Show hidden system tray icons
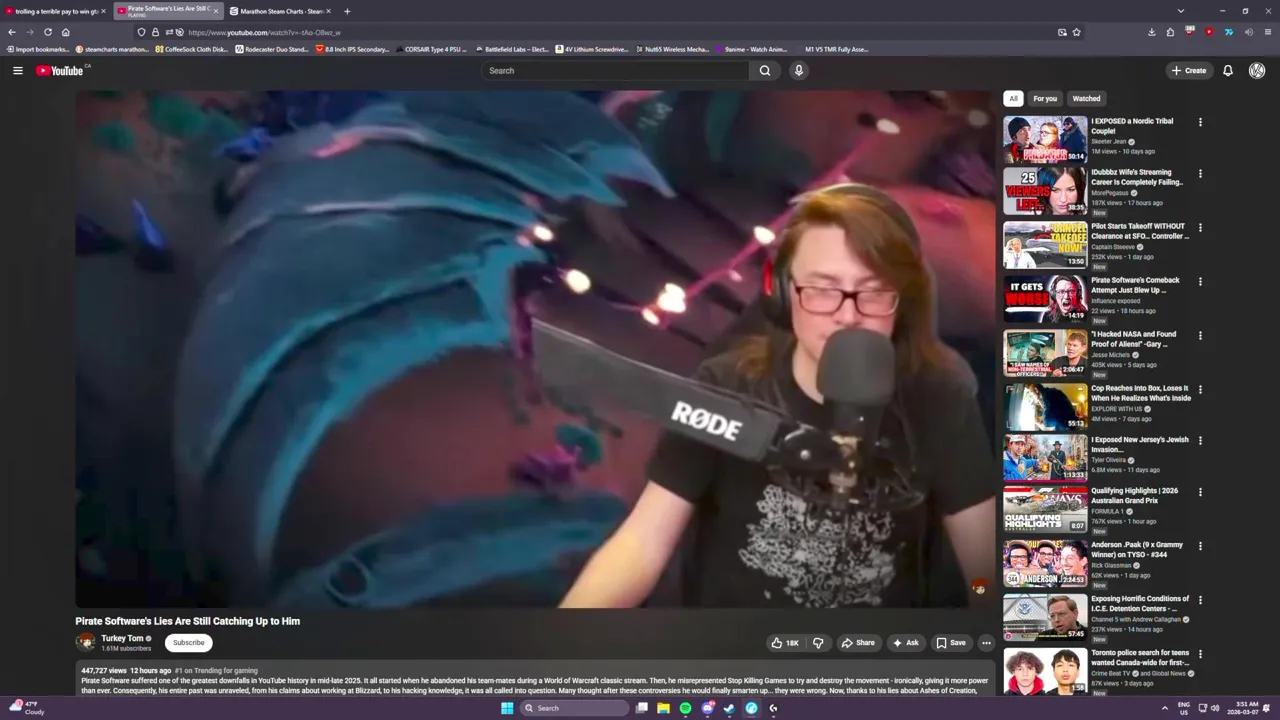The height and width of the screenshot is (720, 1280). [1165, 708]
